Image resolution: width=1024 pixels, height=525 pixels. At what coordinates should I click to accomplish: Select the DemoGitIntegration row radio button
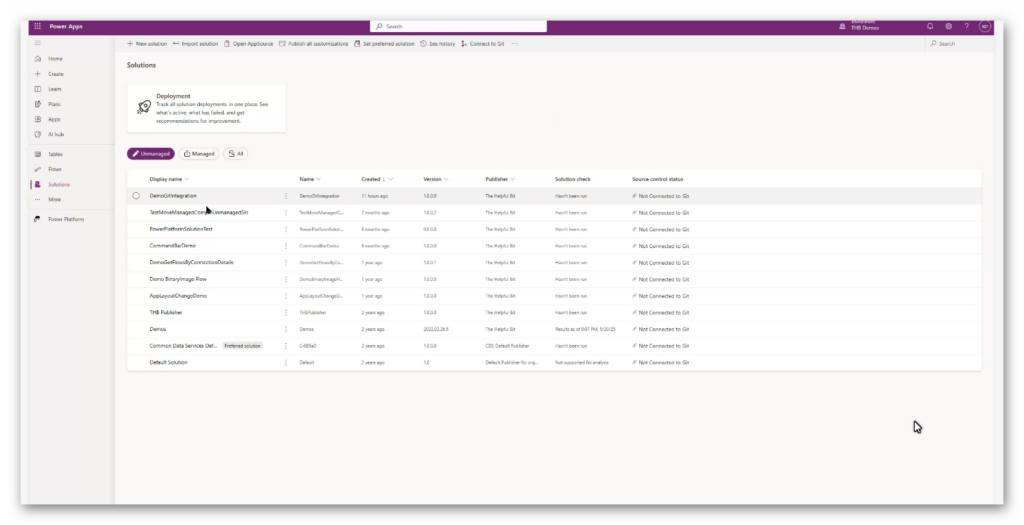pos(136,196)
